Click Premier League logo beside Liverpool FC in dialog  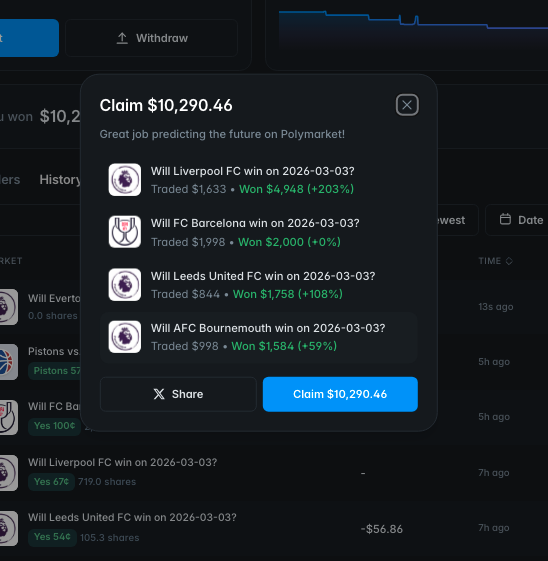(125, 180)
